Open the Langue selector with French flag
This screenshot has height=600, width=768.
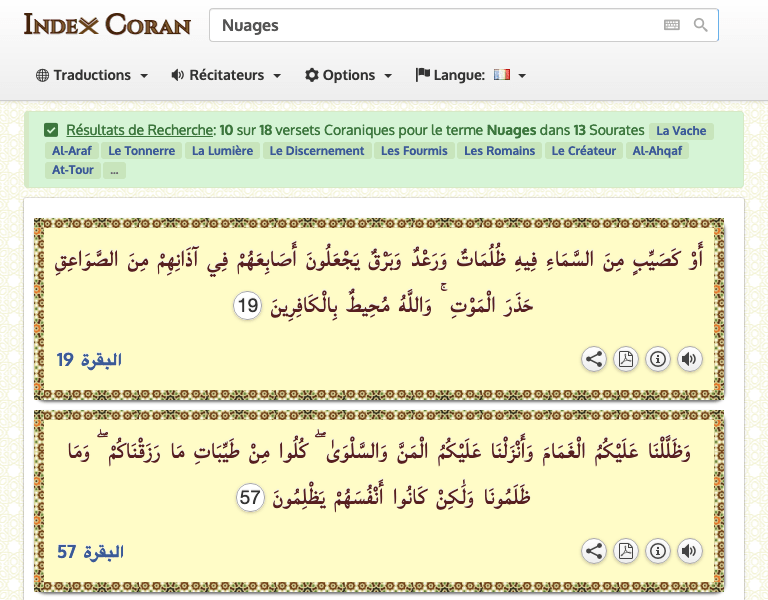(470, 75)
